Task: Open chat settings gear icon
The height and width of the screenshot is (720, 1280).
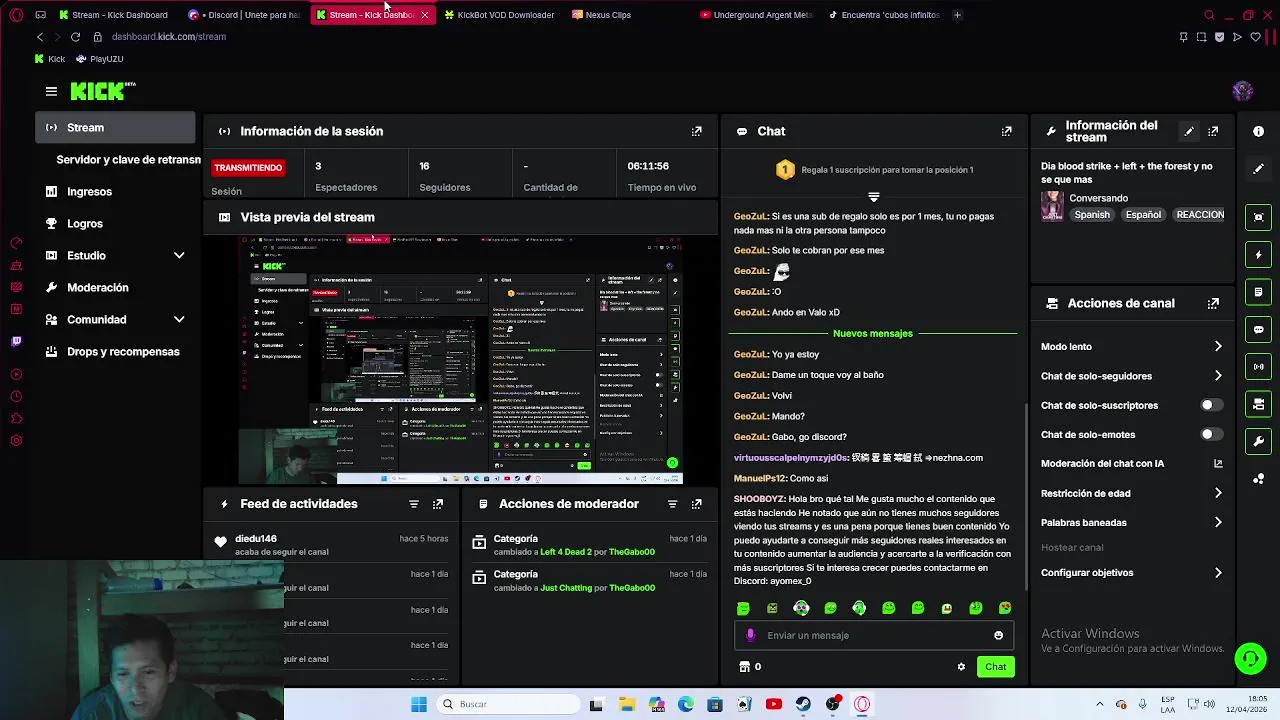Action: pos(961,667)
